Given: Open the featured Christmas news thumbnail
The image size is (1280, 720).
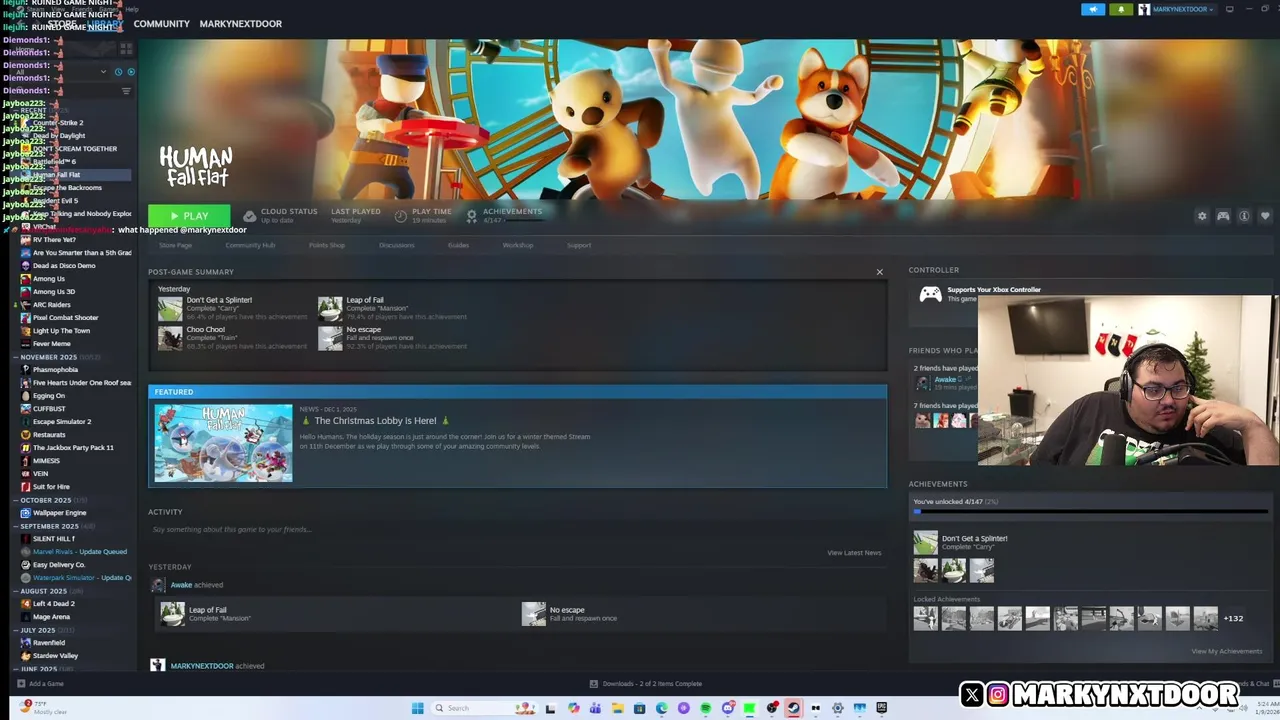Looking at the screenshot, I should click(x=223, y=443).
